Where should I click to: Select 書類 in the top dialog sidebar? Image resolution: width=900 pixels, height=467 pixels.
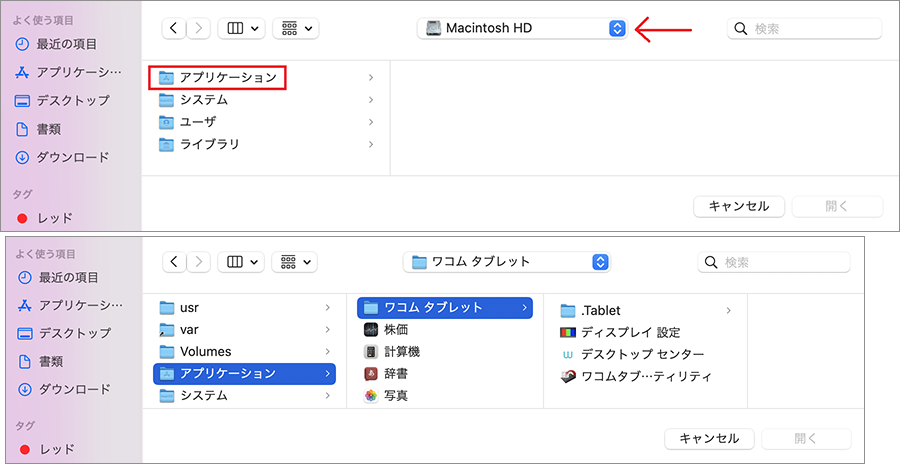point(38,129)
